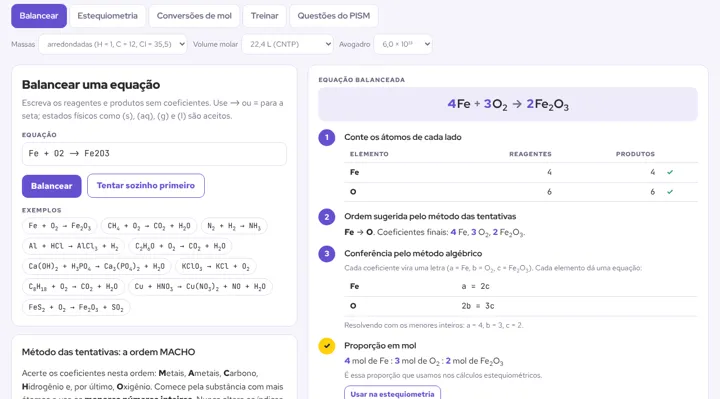Viewport: 720px width, 399px height.
Task: Click the PRODUTOS column header
Action: (x=635, y=154)
